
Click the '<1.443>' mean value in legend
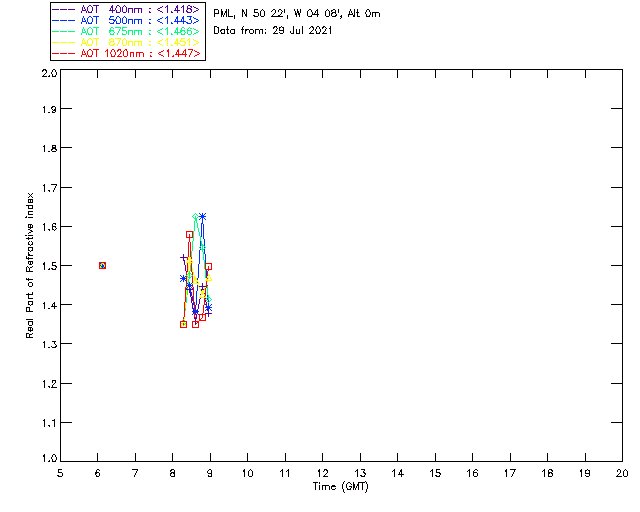(178, 20)
